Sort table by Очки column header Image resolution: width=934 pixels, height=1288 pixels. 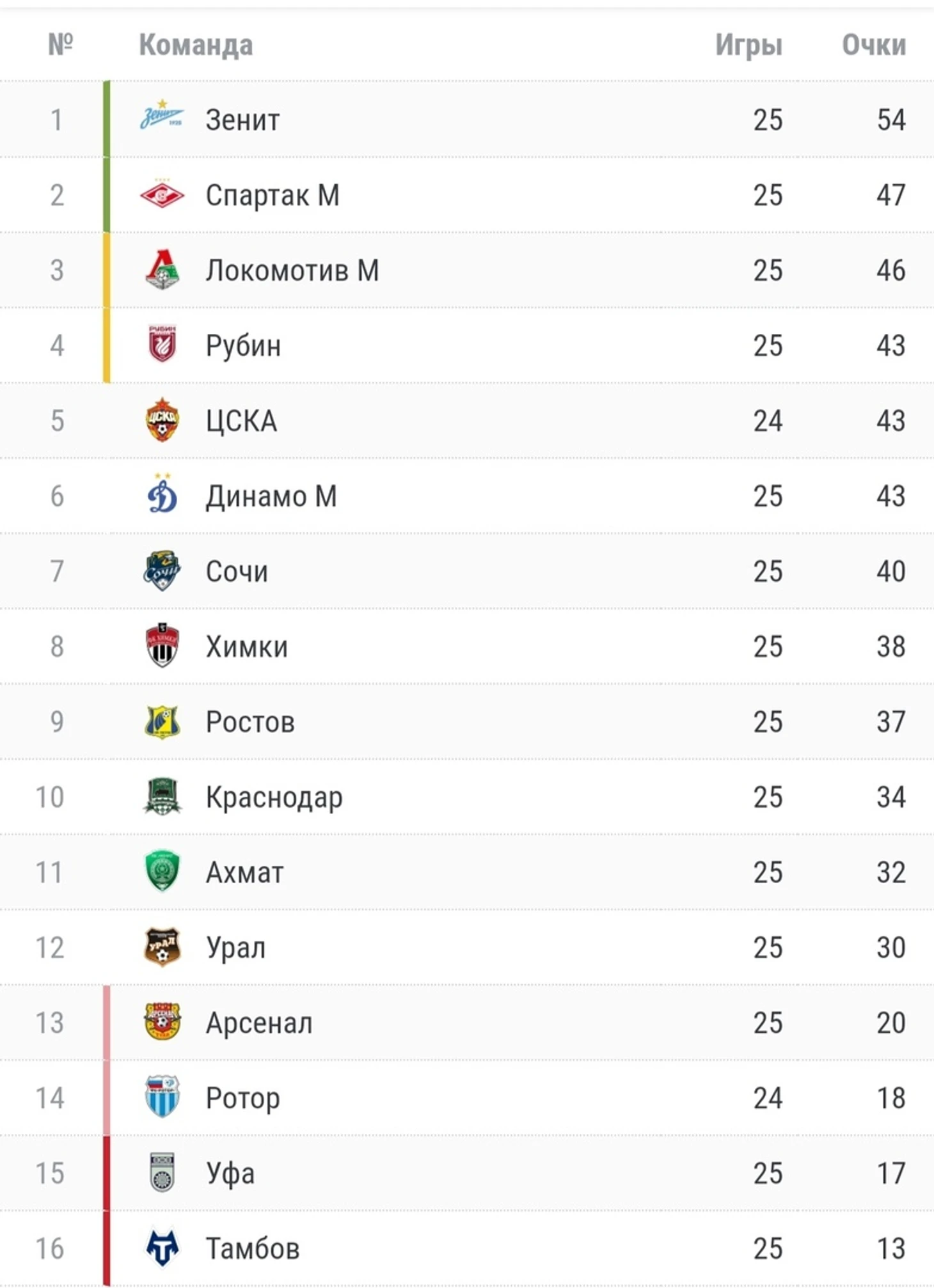pos(874,45)
